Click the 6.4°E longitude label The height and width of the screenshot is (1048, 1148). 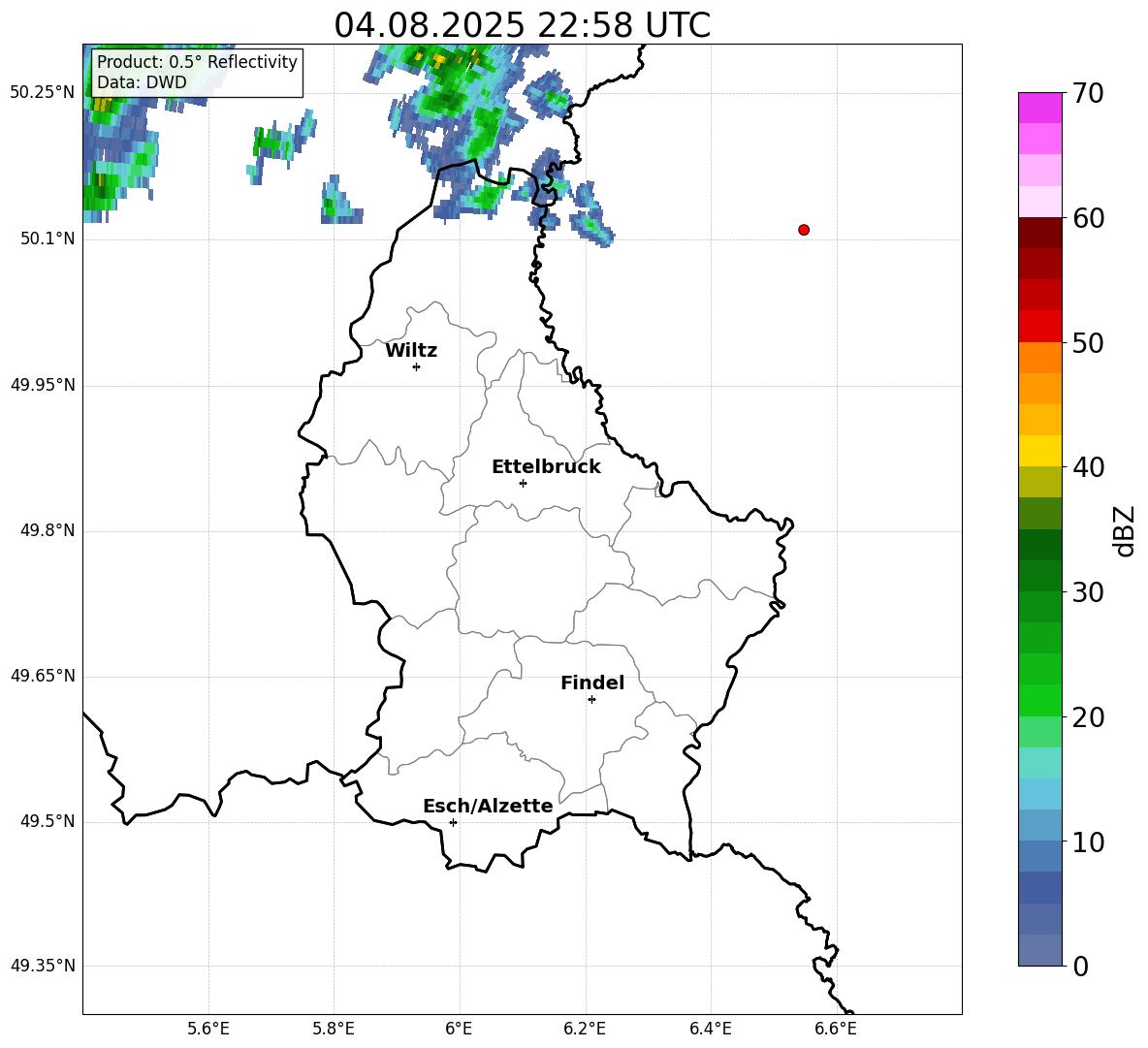[x=710, y=1029]
